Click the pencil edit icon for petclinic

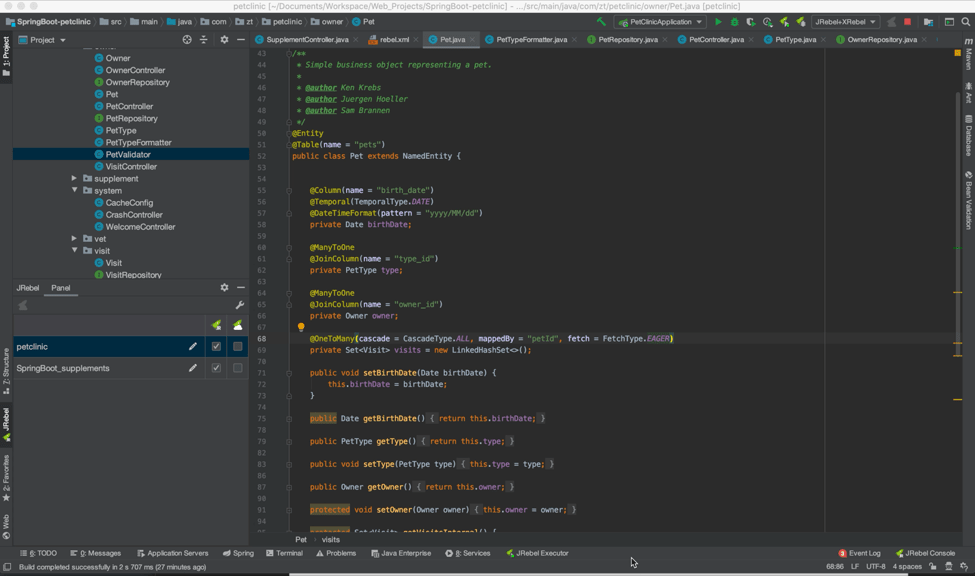pos(193,346)
